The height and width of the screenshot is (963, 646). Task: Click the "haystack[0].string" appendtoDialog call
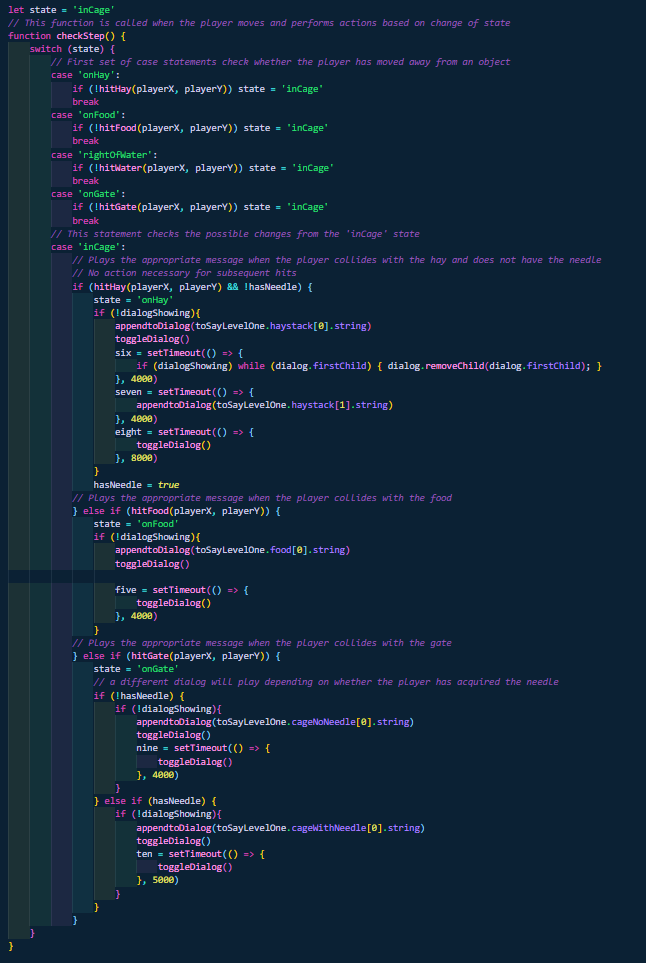(243, 326)
